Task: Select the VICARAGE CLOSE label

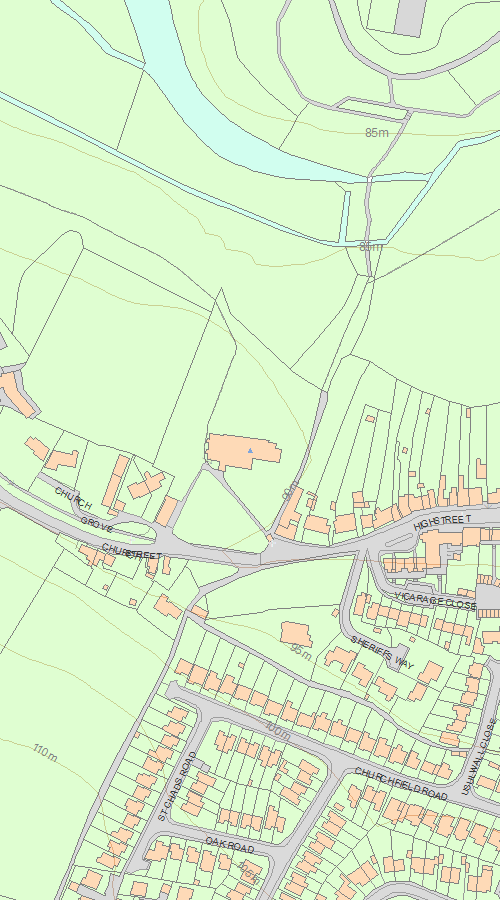Action: coord(436,601)
